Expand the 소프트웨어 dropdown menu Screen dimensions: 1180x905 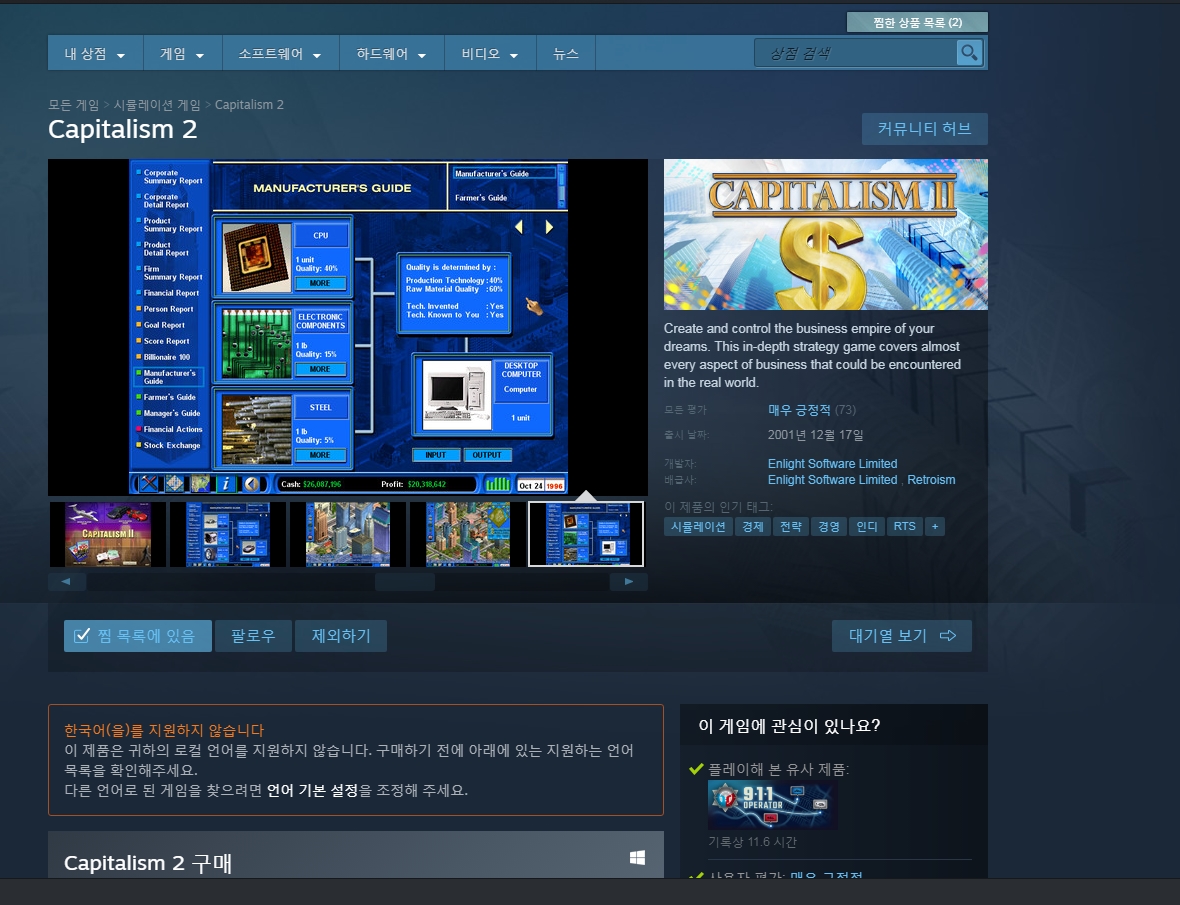point(280,53)
